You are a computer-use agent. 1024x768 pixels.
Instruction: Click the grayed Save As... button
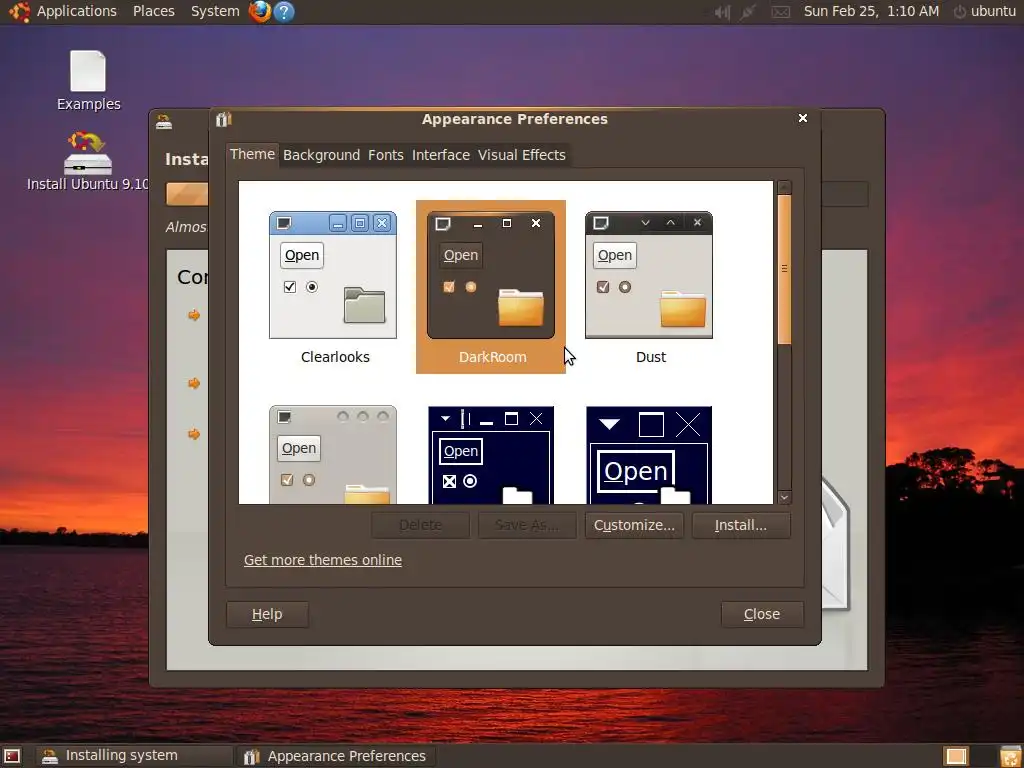[x=527, y=525]
